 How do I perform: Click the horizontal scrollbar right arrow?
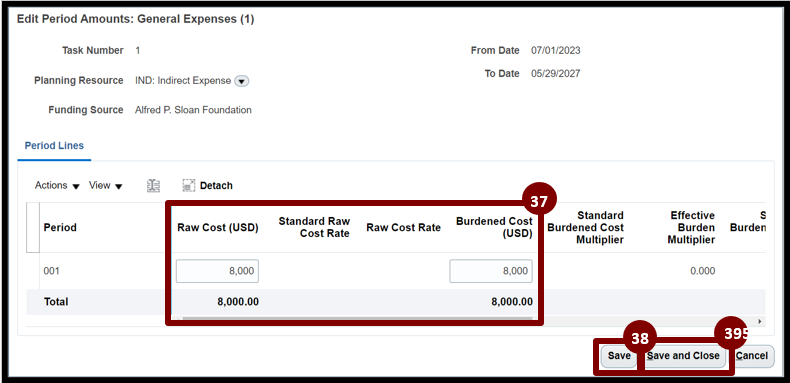(x=760, y=321)
